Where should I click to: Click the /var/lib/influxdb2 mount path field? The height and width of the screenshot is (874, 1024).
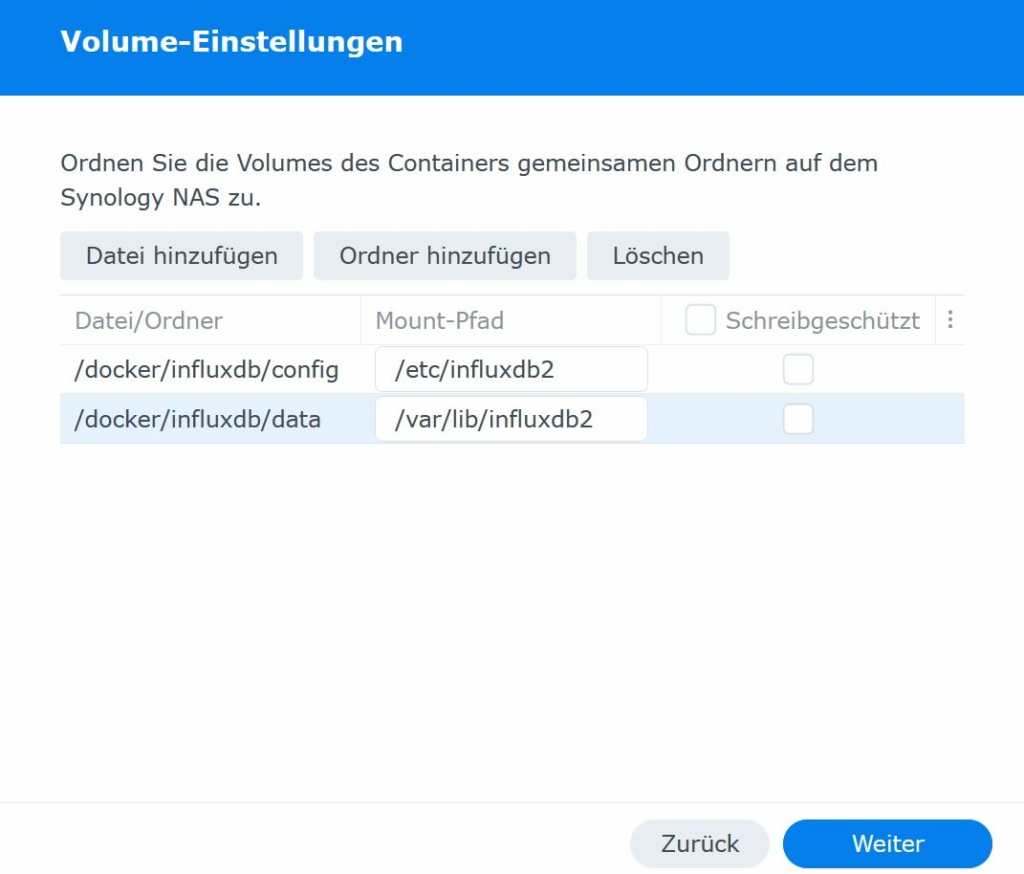511,419
